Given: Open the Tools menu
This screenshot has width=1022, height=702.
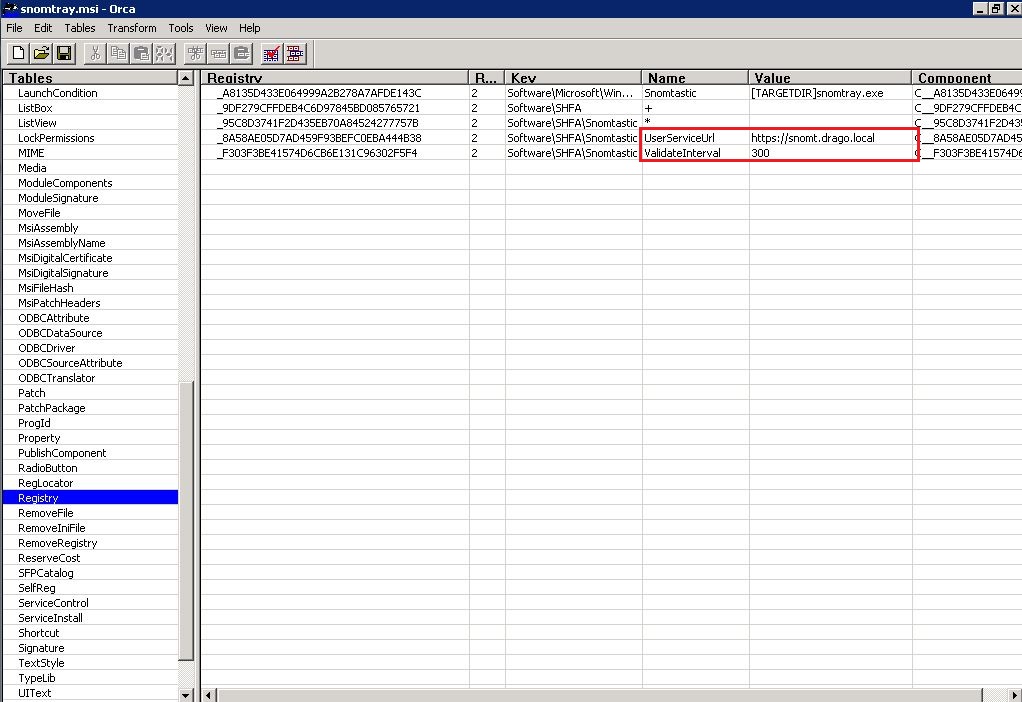Looking at the screenshot, I should [x=180, y=28].
